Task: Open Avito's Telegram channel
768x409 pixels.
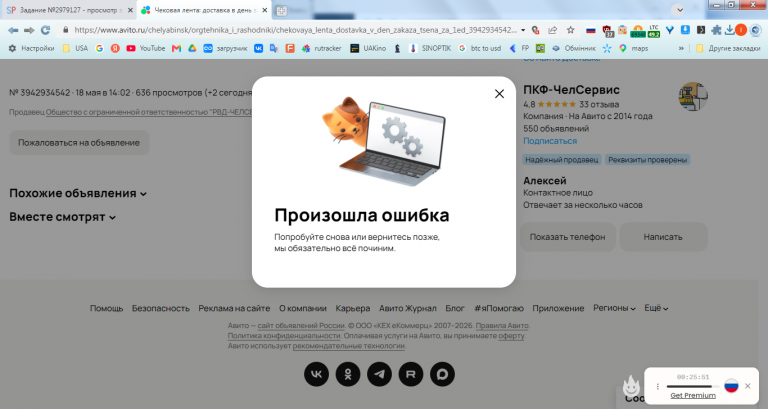Action: [379, 374]
